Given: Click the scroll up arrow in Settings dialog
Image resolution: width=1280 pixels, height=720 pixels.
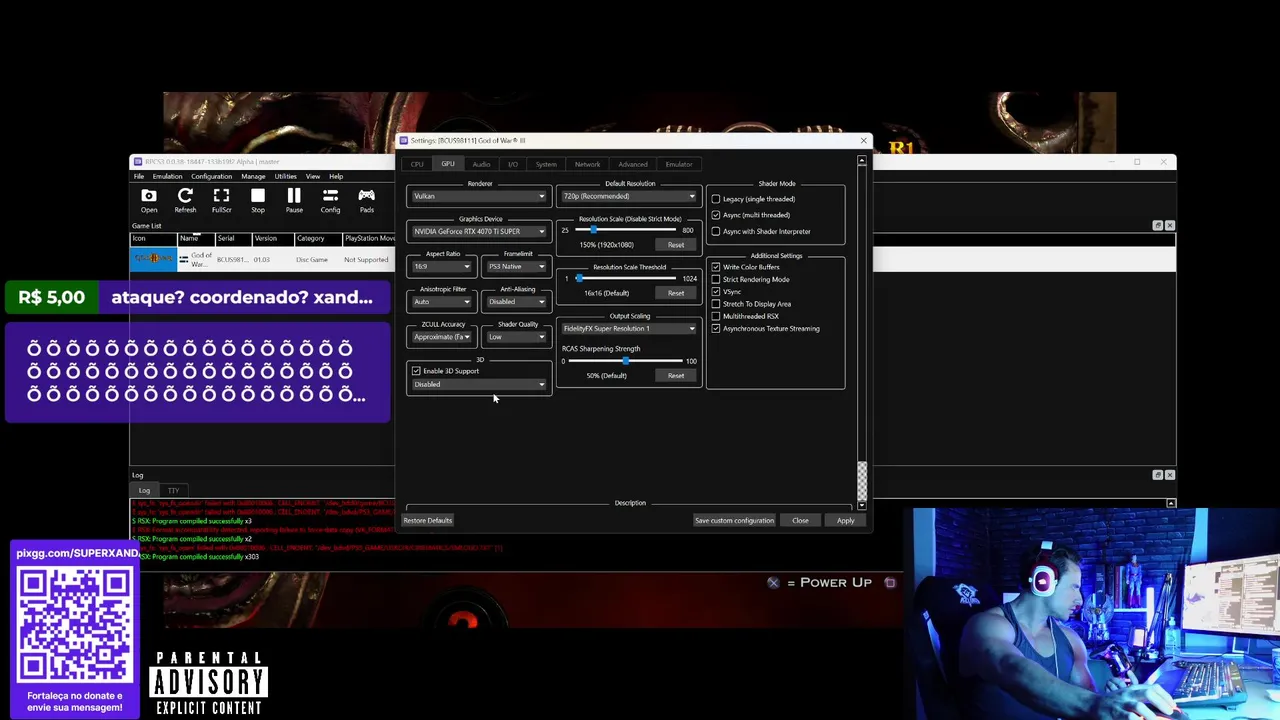Looking at the screenshot, I should 862,159.
